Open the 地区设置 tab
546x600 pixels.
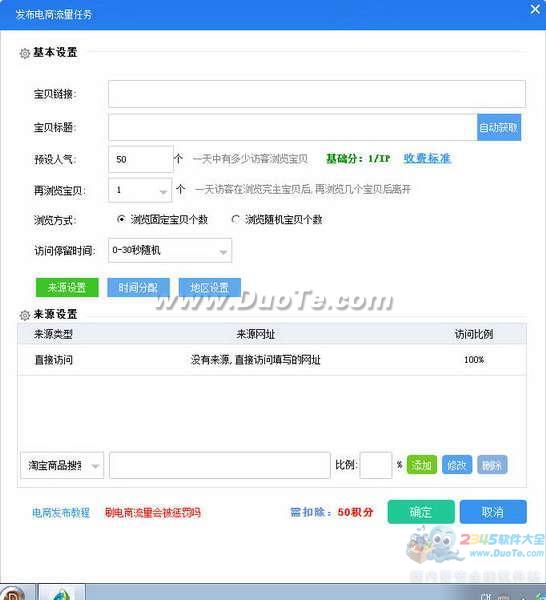point(210,287)
